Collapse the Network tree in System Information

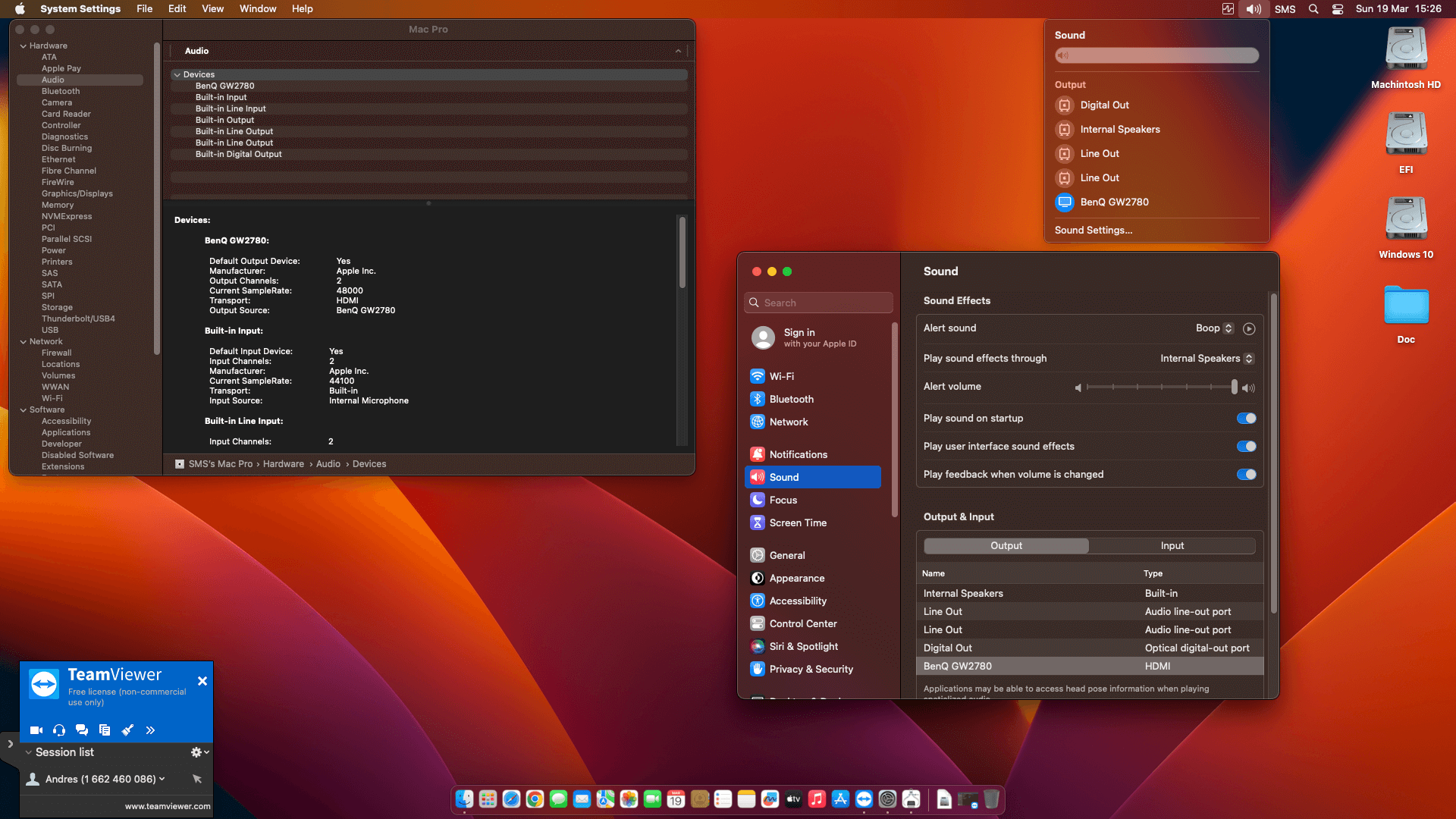(24, 342)
